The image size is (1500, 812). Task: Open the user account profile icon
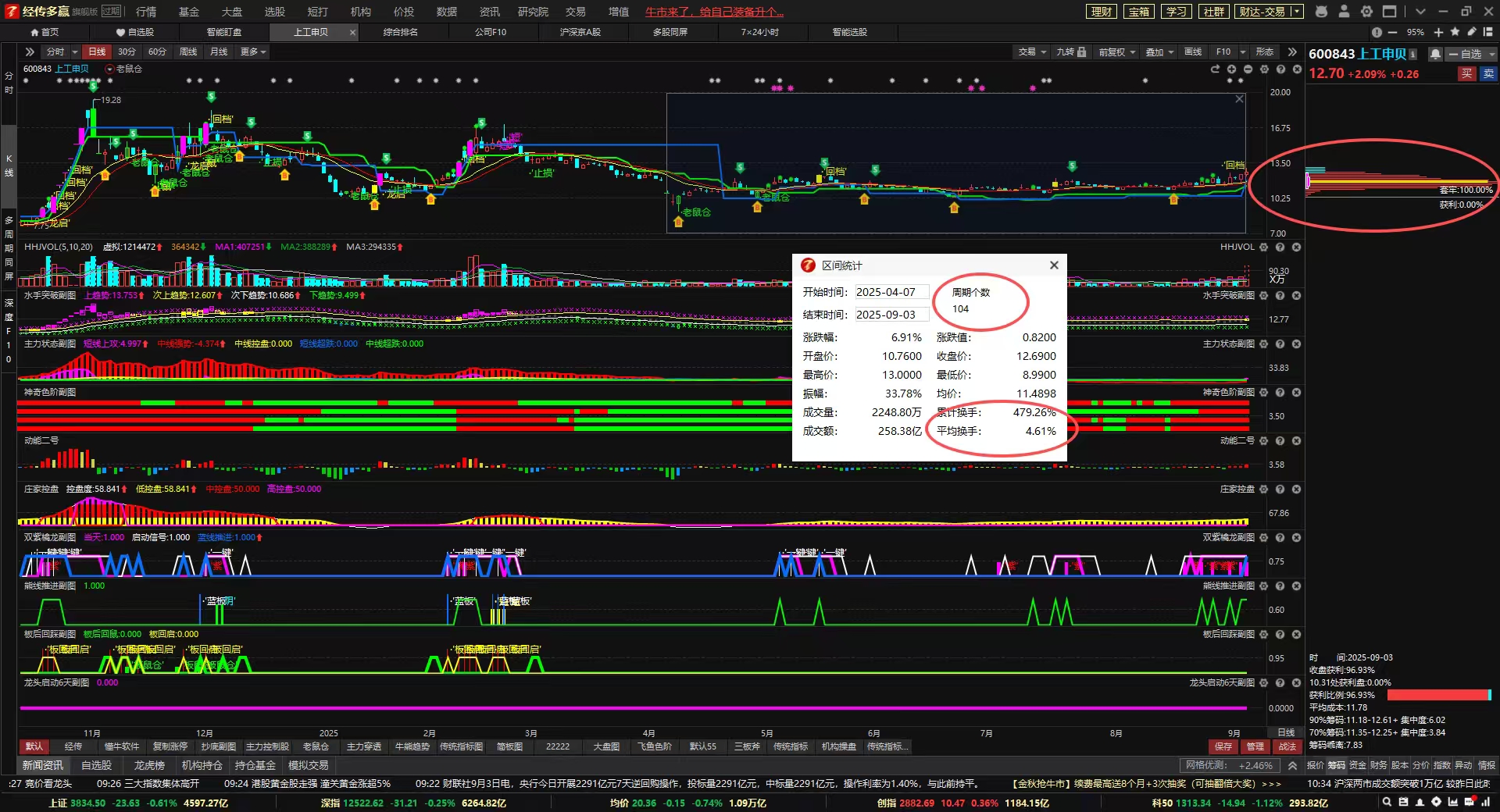(x=1344, y=12)
